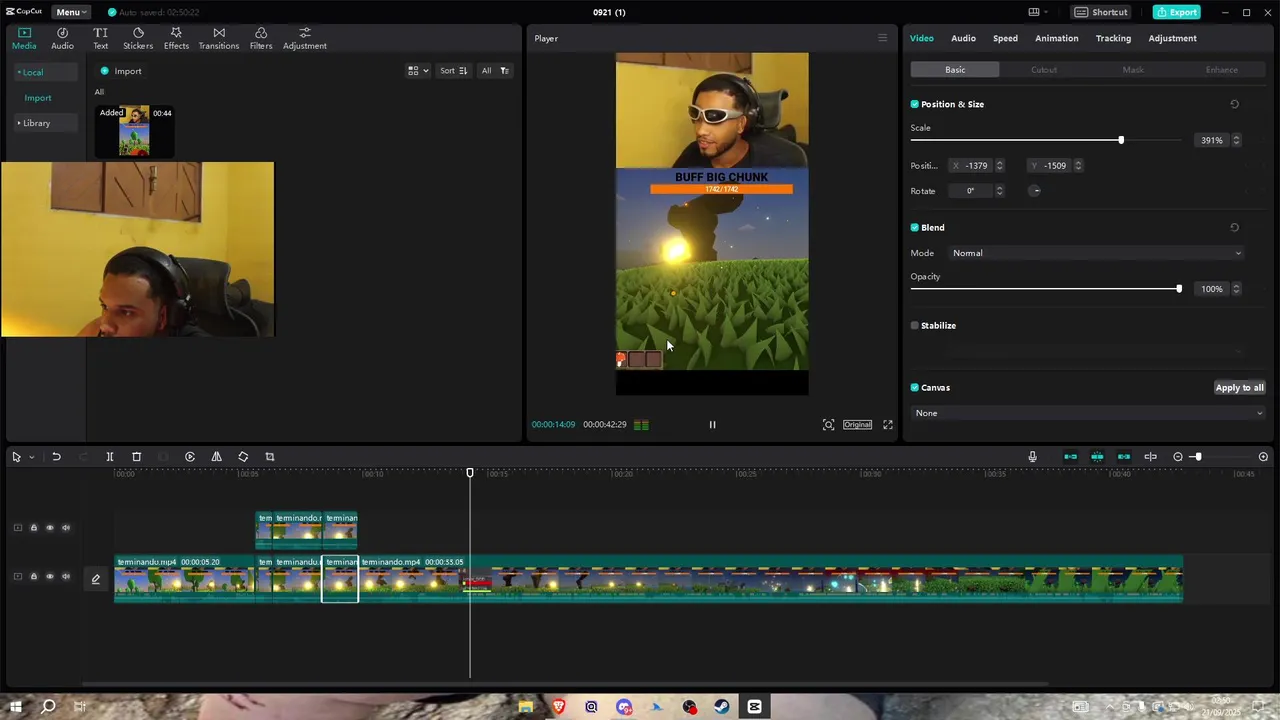Open the Canvas None dropdown
Screen dimensions: 1280x720
(x=1088, y=413)
